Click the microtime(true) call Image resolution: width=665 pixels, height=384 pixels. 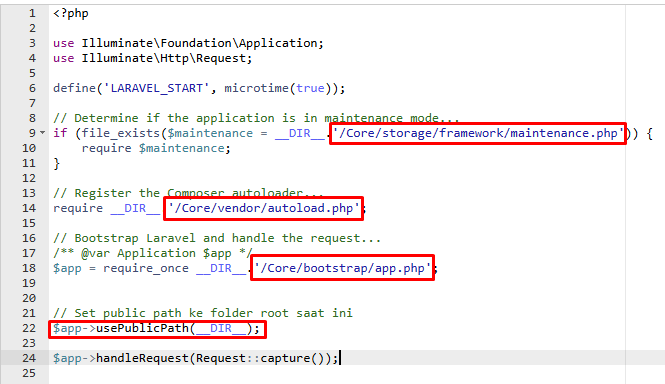(x=277, y=88)
